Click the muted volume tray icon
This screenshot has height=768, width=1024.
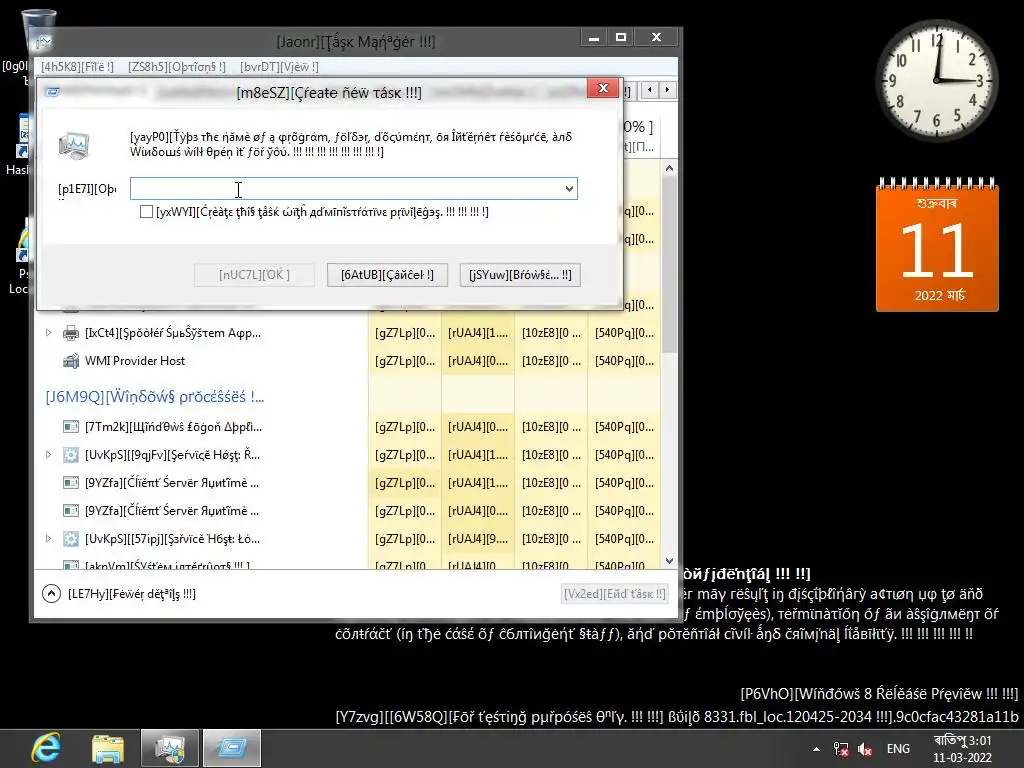tap(865, 749)
